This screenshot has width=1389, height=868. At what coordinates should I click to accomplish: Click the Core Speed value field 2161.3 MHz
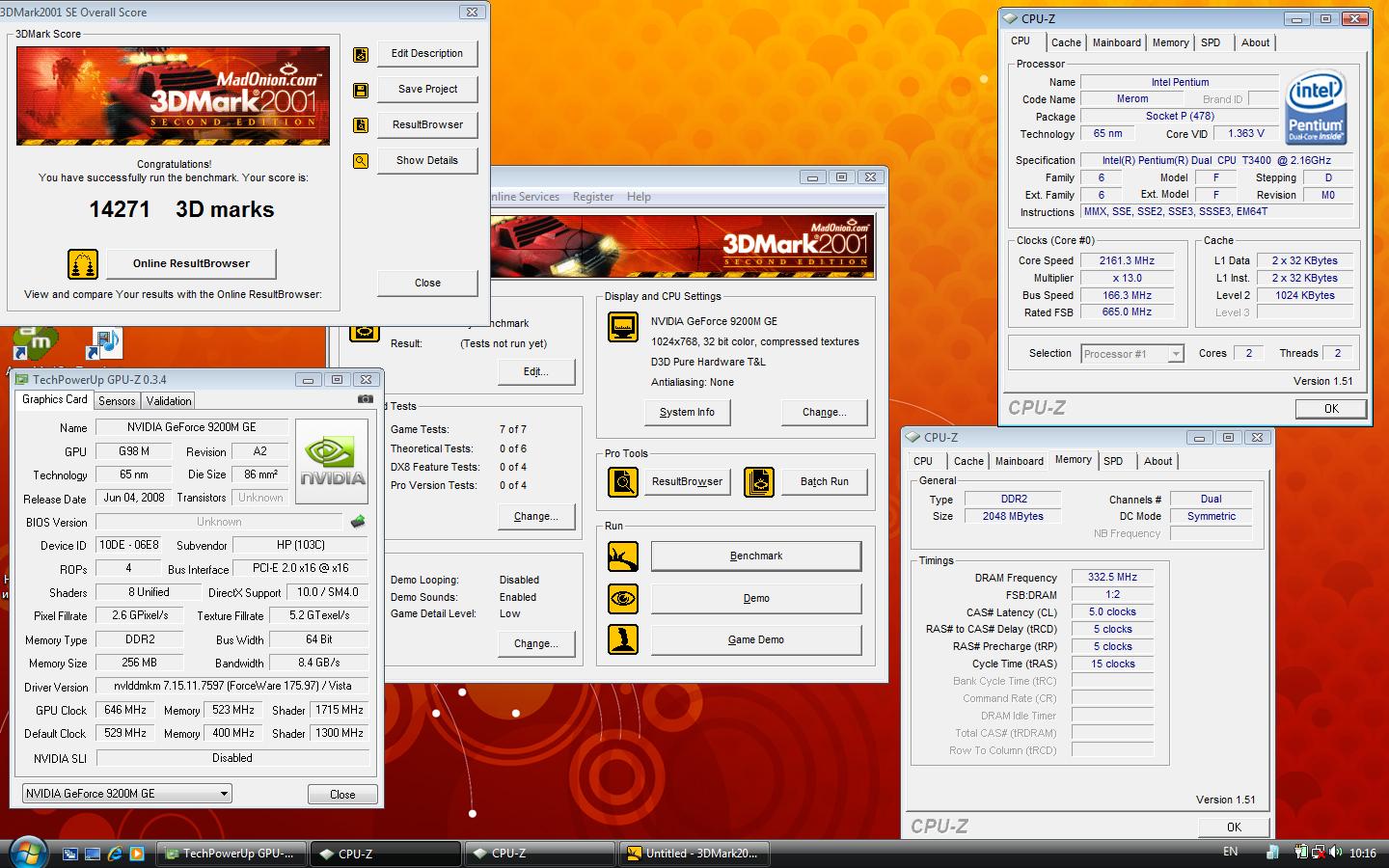[x=1127, y=261]
